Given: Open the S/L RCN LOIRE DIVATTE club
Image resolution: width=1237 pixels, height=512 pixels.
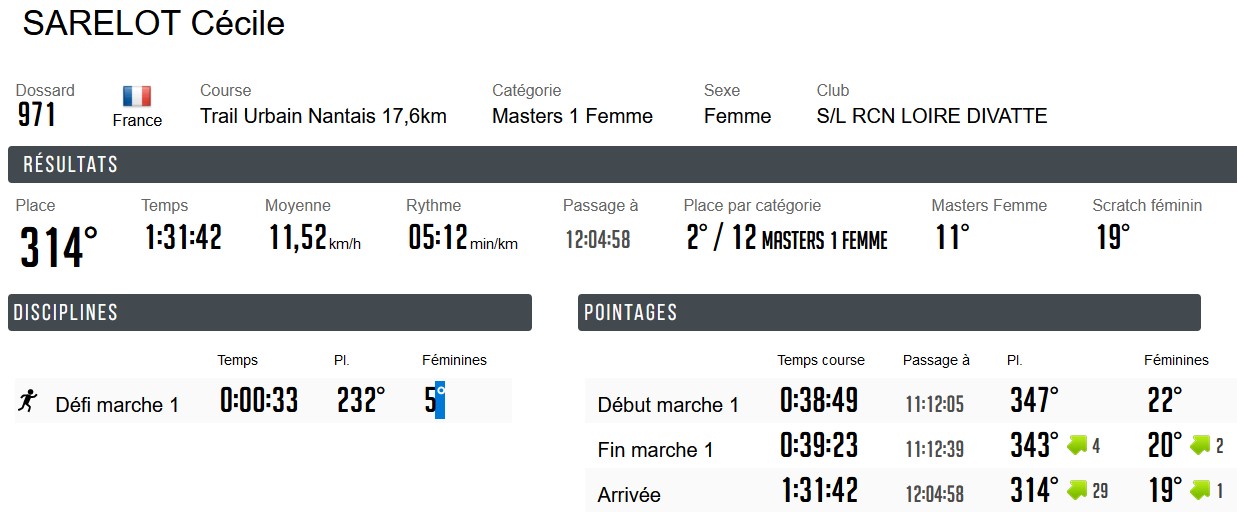Looking at the screenshot, I should tap(932, 116).
